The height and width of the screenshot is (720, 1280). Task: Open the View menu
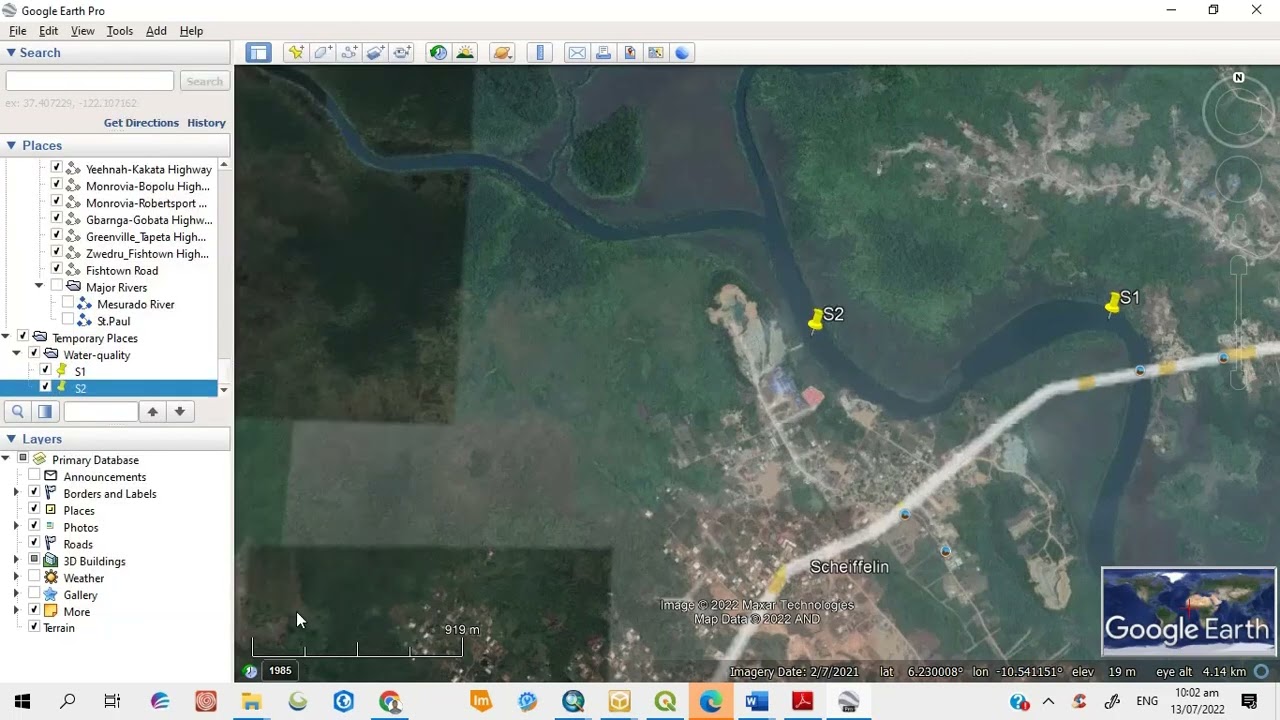(82, 31)
